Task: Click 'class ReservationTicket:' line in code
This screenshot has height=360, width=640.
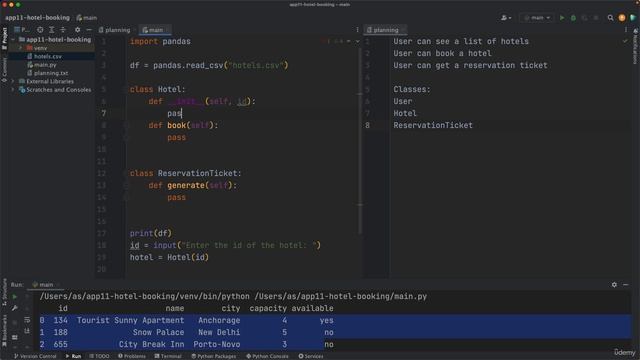Action: 186,173
